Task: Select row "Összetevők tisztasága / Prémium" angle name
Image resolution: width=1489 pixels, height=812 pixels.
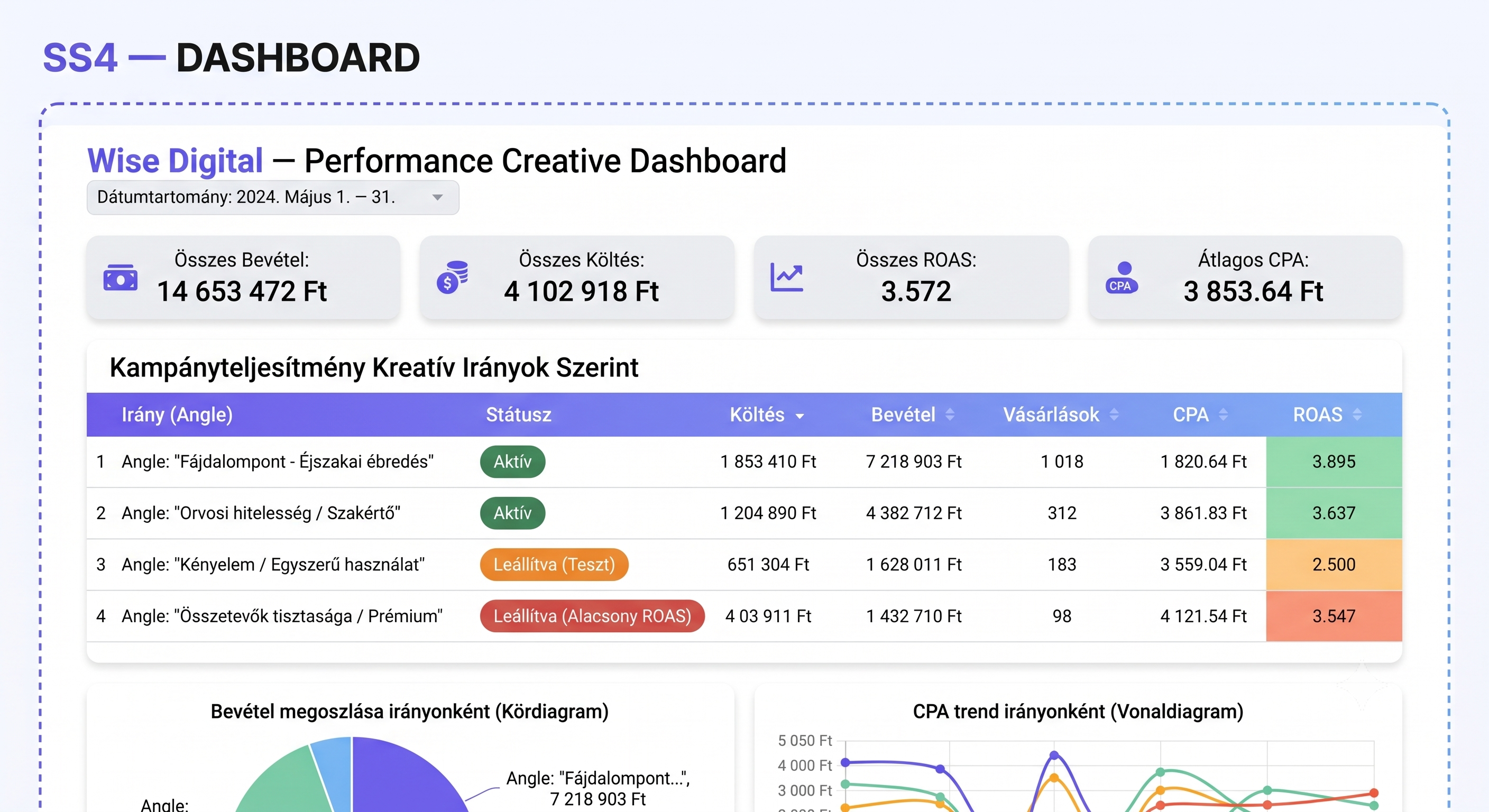Action: click(282, 616)
